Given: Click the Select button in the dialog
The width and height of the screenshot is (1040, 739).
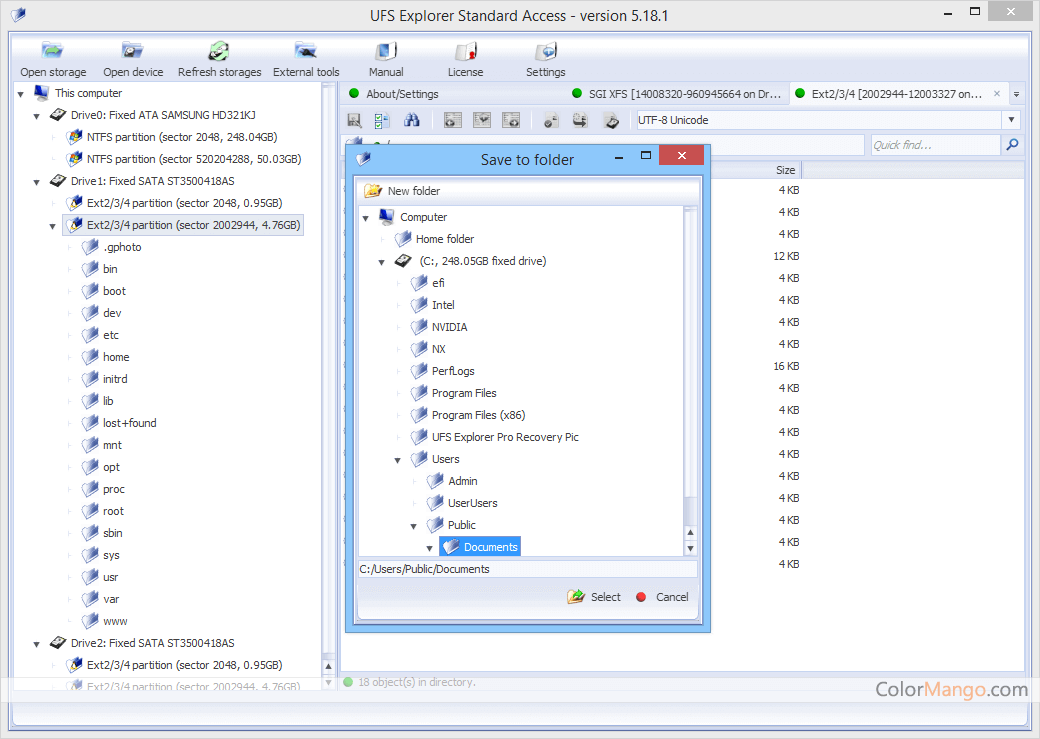Looking at the screenshot, I should pos(594,597).
